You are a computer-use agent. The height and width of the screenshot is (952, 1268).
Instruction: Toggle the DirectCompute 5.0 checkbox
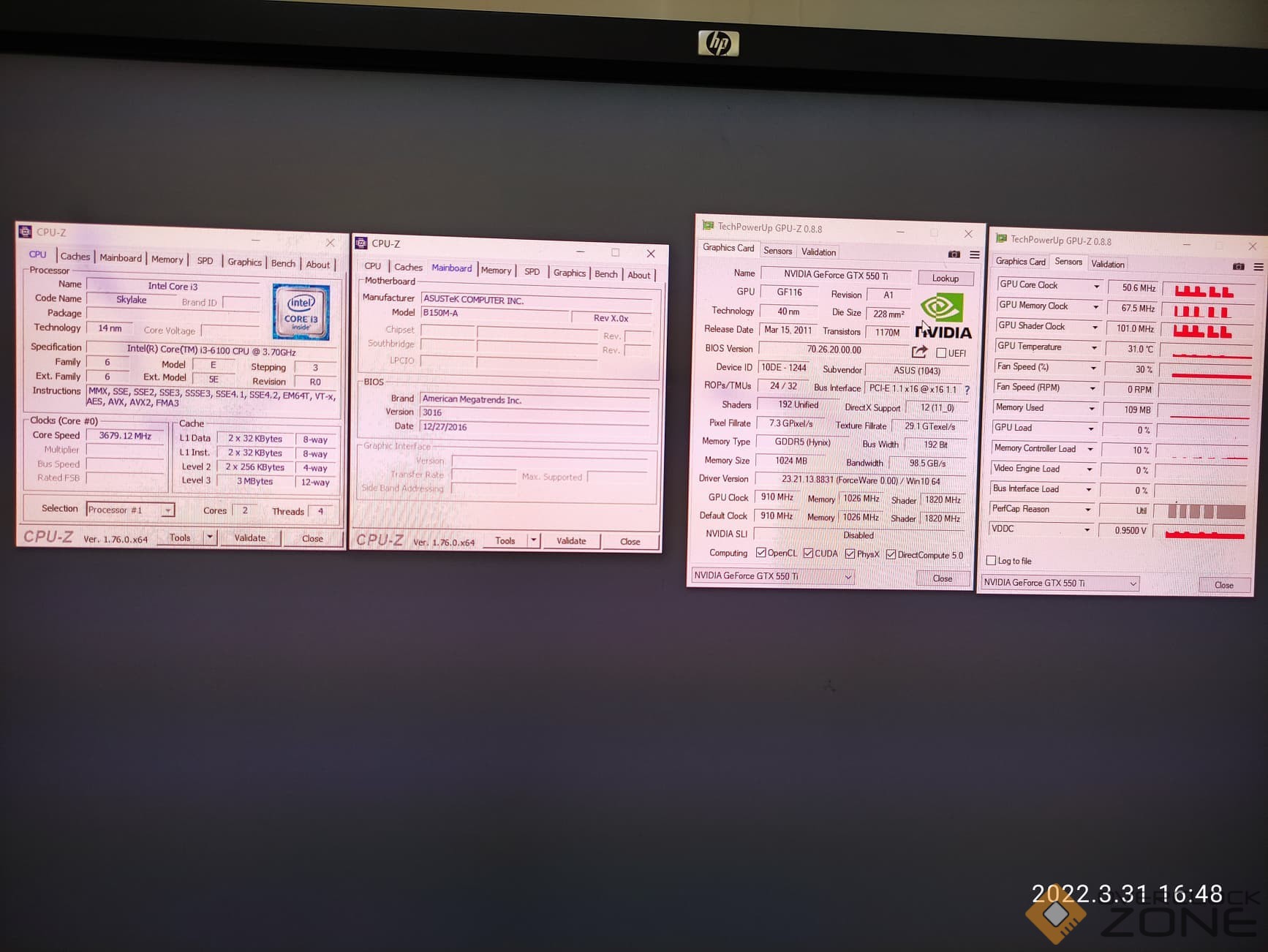(x=891, y=555)
